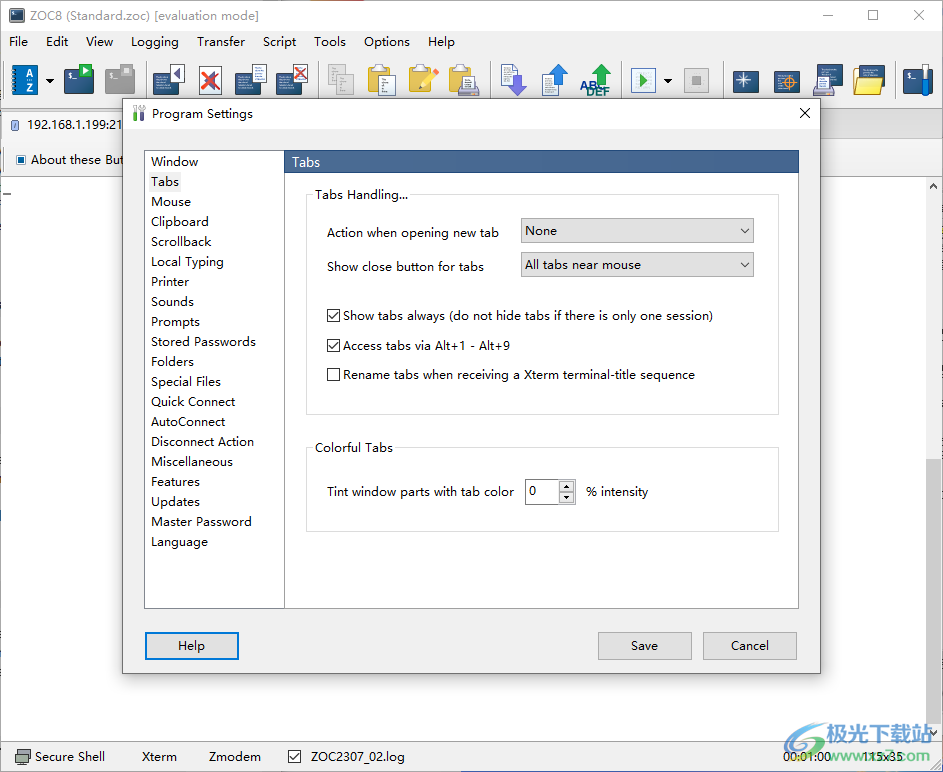
Task: Click the green play script icon
Action: point(643,80)
